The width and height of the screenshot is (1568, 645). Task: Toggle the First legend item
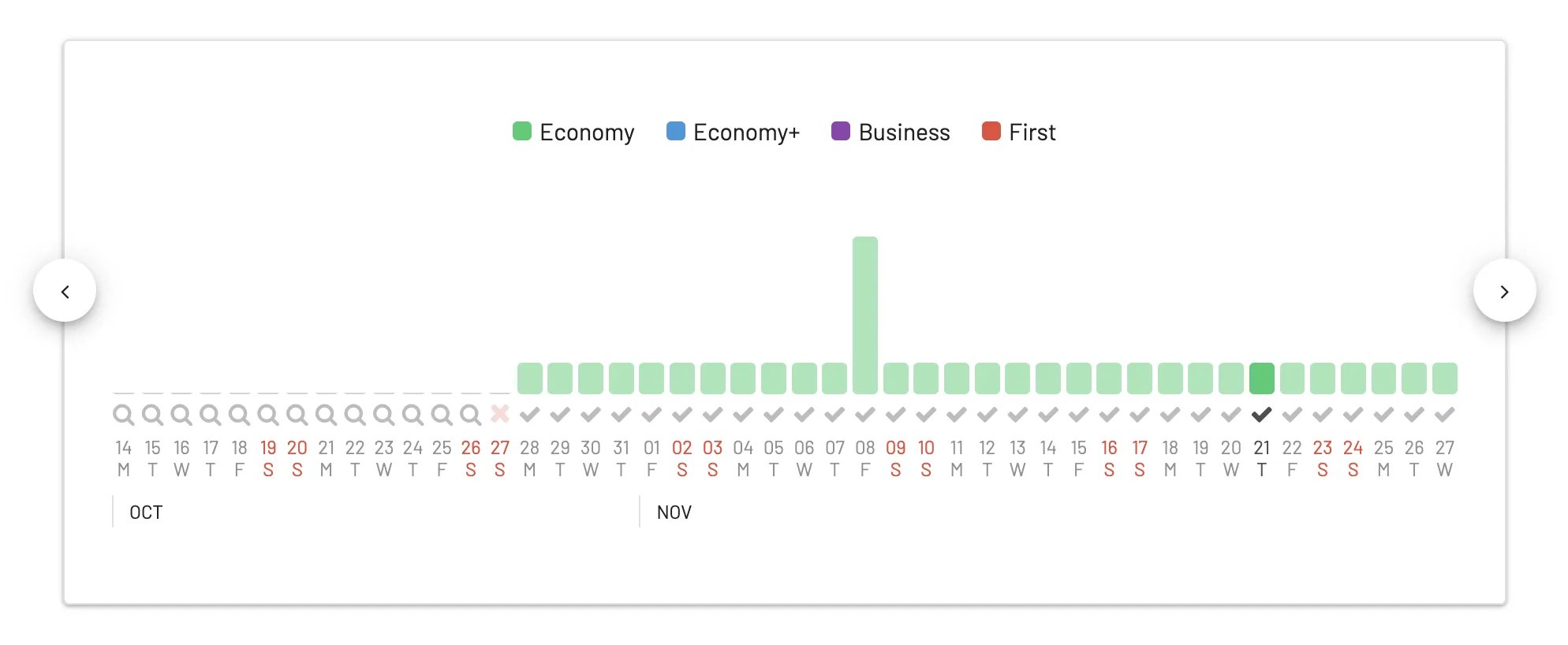(x=1018, y=132)
